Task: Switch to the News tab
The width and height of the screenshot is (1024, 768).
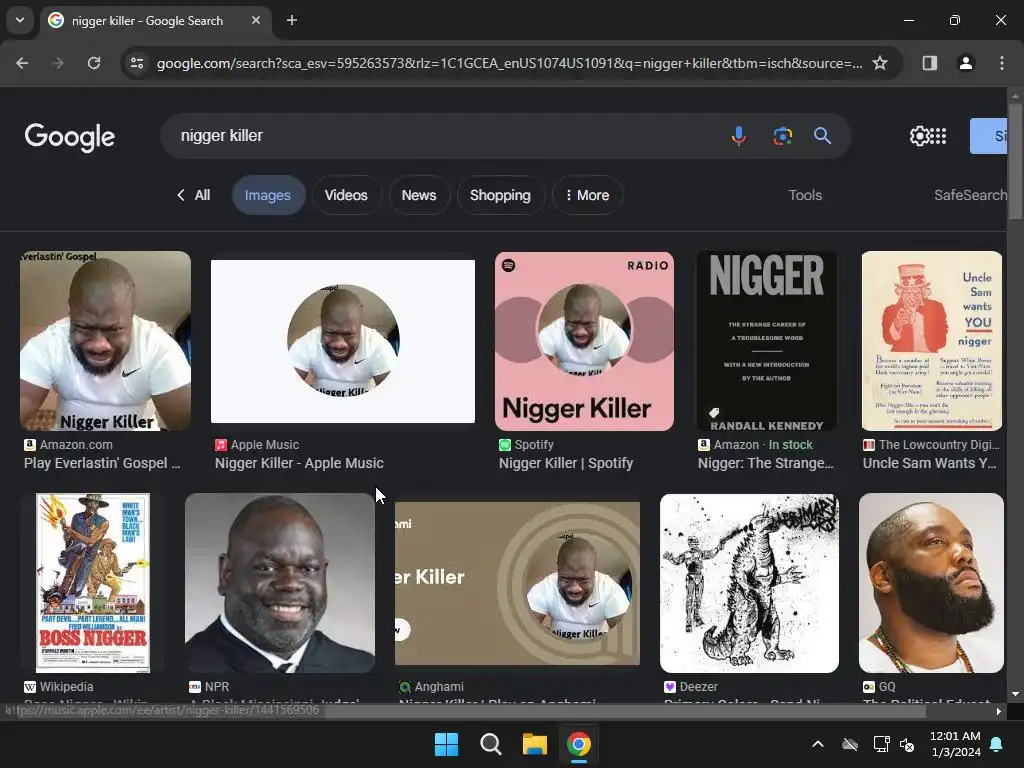Action: tap(419, 195)
